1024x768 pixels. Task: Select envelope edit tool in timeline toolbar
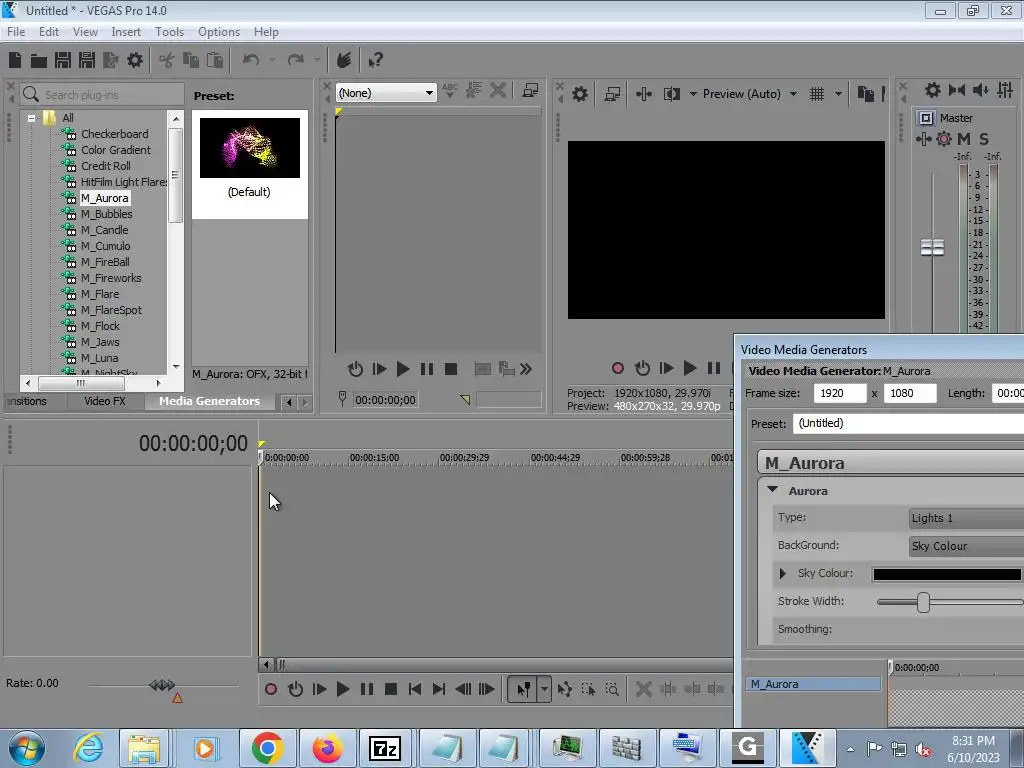565,689
